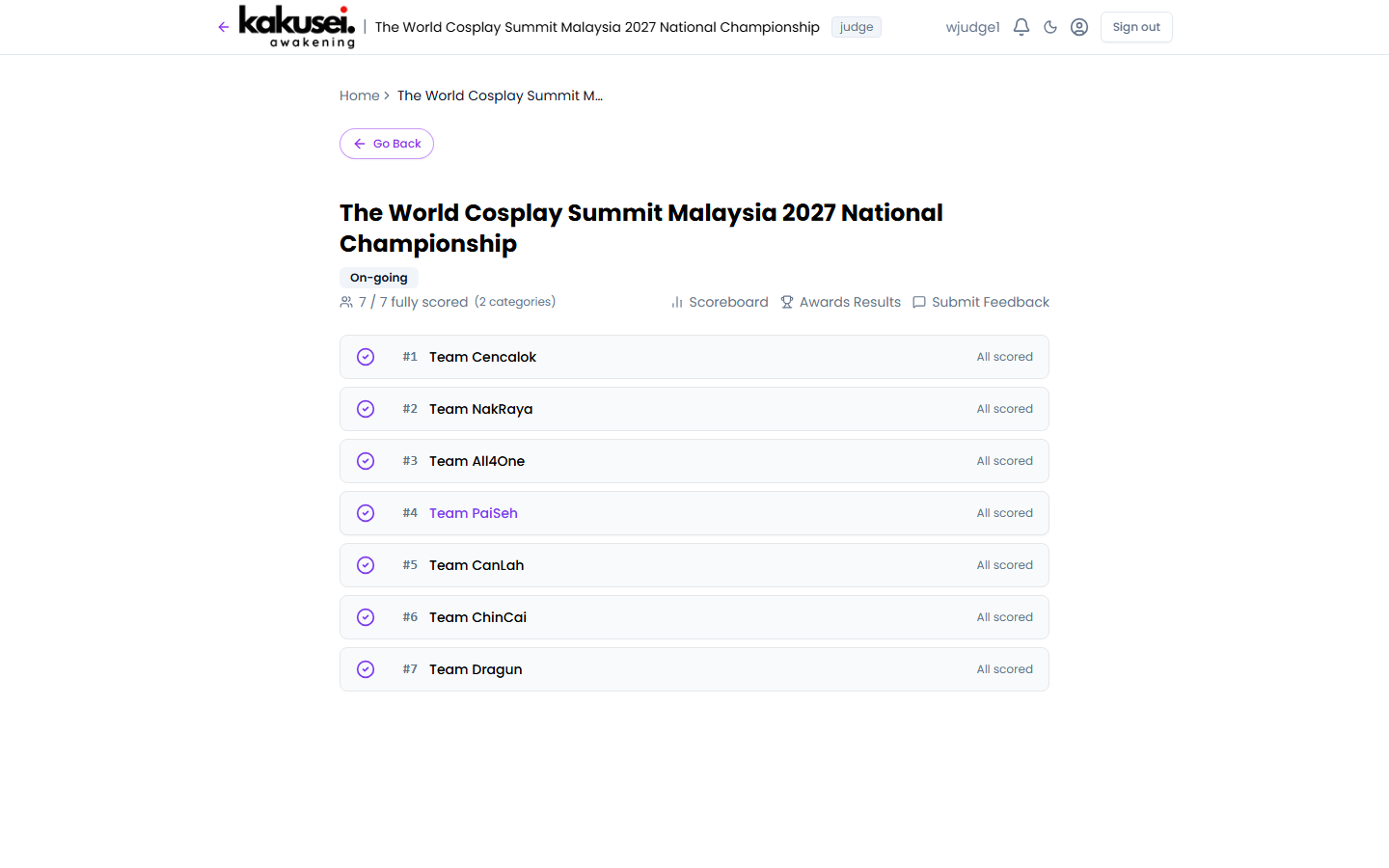Select the Team PaiSeh link
The width and height of the screenshot is (1389, 868).
point(474,513)
